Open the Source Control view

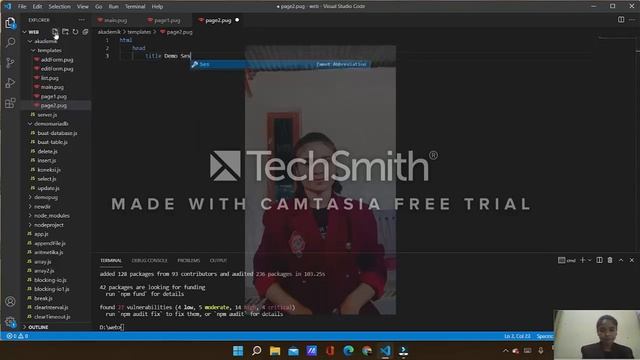pyautogui.click(x=10, y=62)
